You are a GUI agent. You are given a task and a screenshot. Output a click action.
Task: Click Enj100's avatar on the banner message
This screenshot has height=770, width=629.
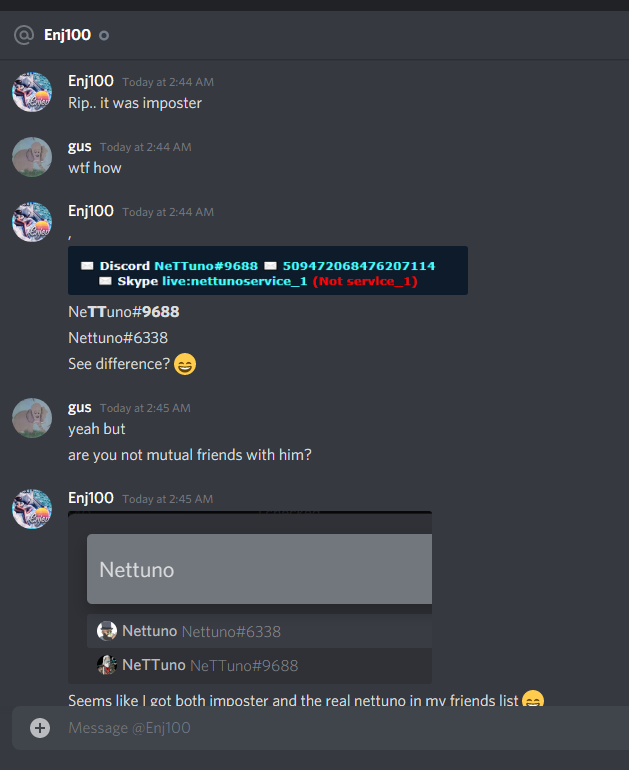tap(32, 222)
